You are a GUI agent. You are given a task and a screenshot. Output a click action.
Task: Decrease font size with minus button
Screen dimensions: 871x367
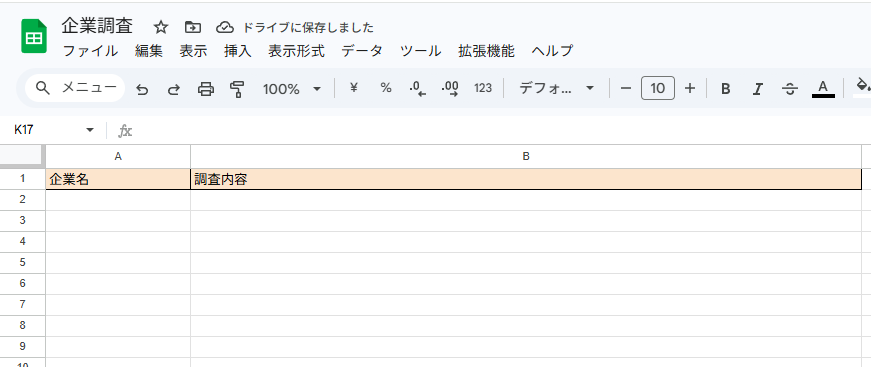pyautogui.click(x=625, y=88)
